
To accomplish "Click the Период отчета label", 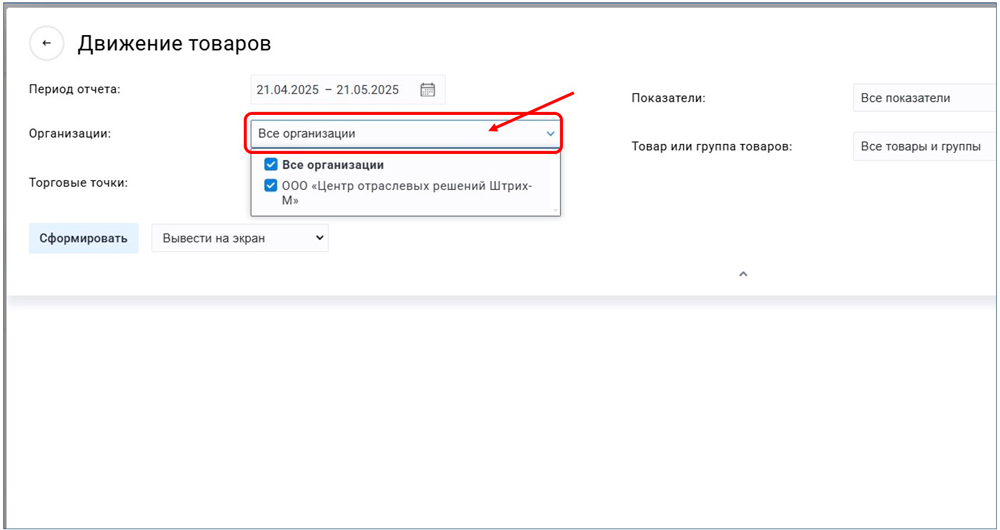I will click(75, 89).
